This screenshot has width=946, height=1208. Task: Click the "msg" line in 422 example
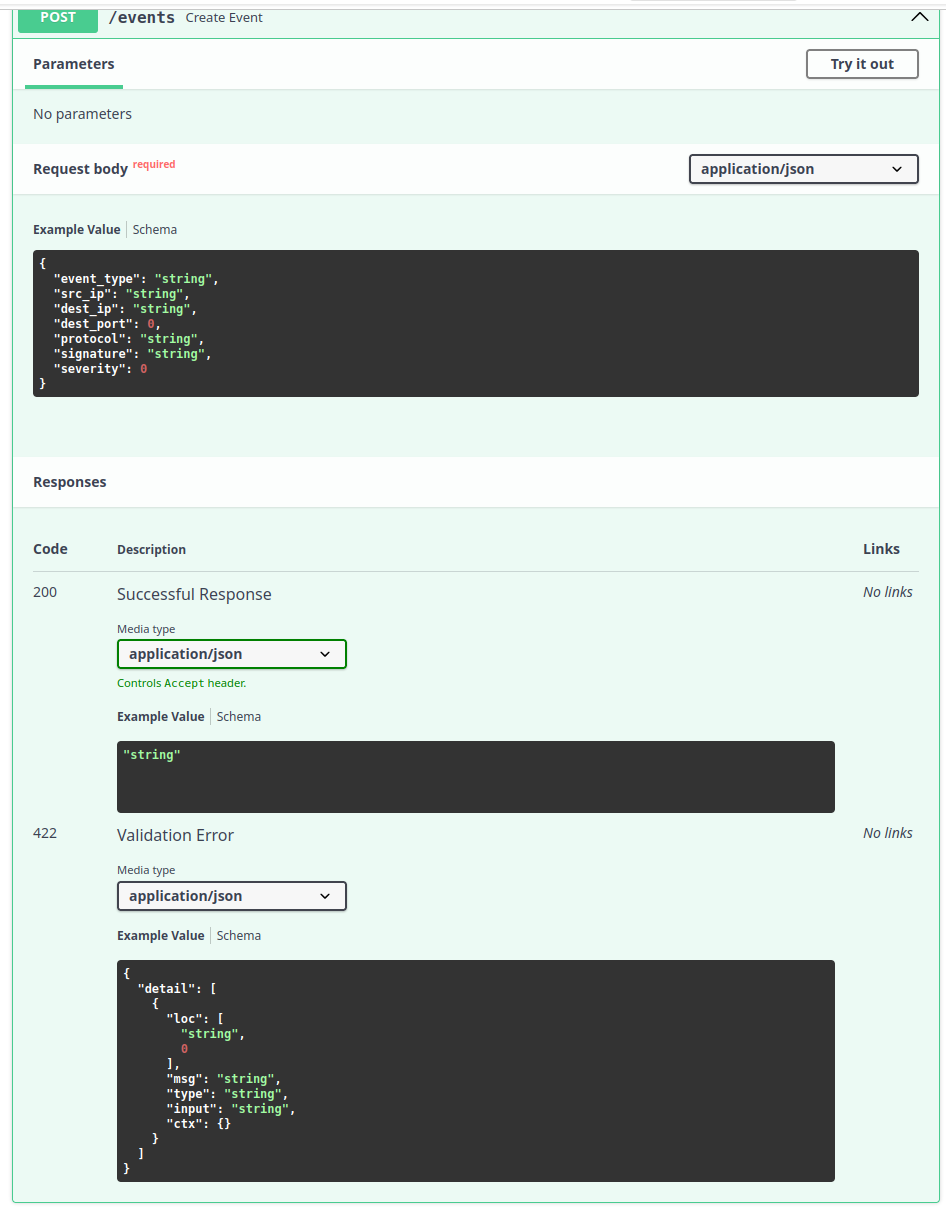point(223,1079)
